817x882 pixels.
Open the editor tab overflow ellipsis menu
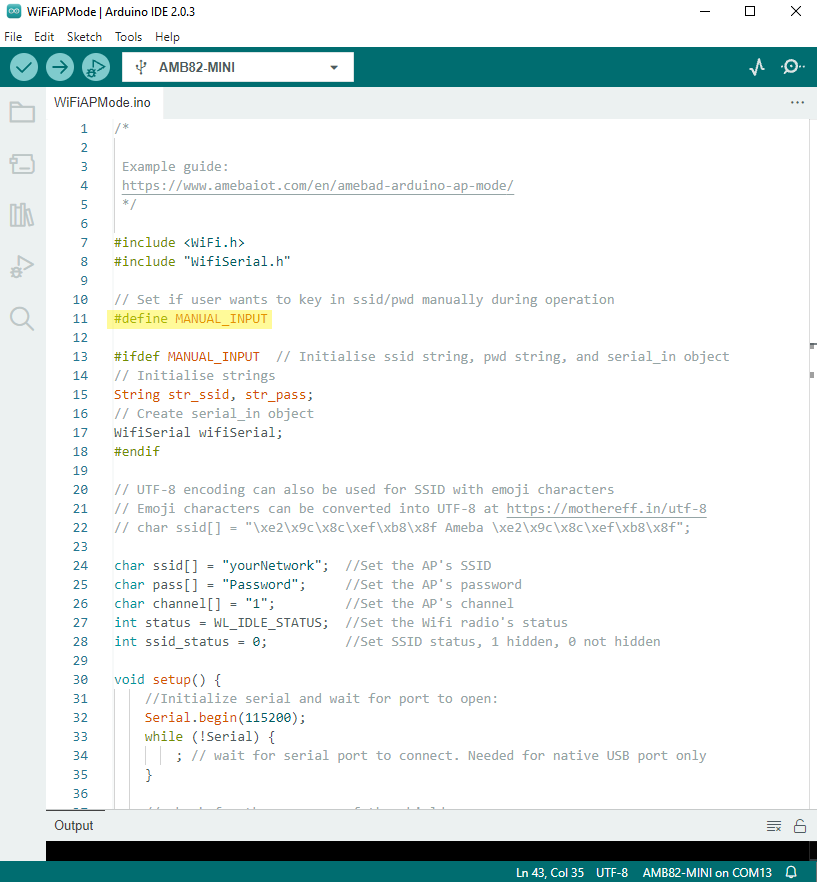pos(797,102)
